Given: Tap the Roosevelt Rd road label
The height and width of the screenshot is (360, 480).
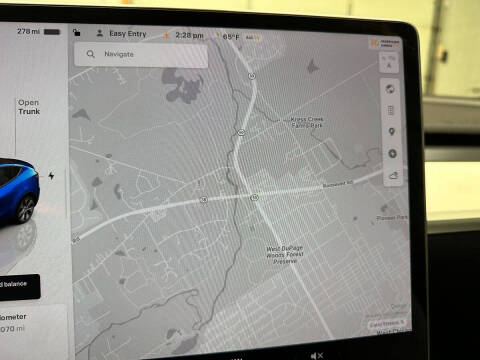Looking at the screenshot, I should point(338,184).
